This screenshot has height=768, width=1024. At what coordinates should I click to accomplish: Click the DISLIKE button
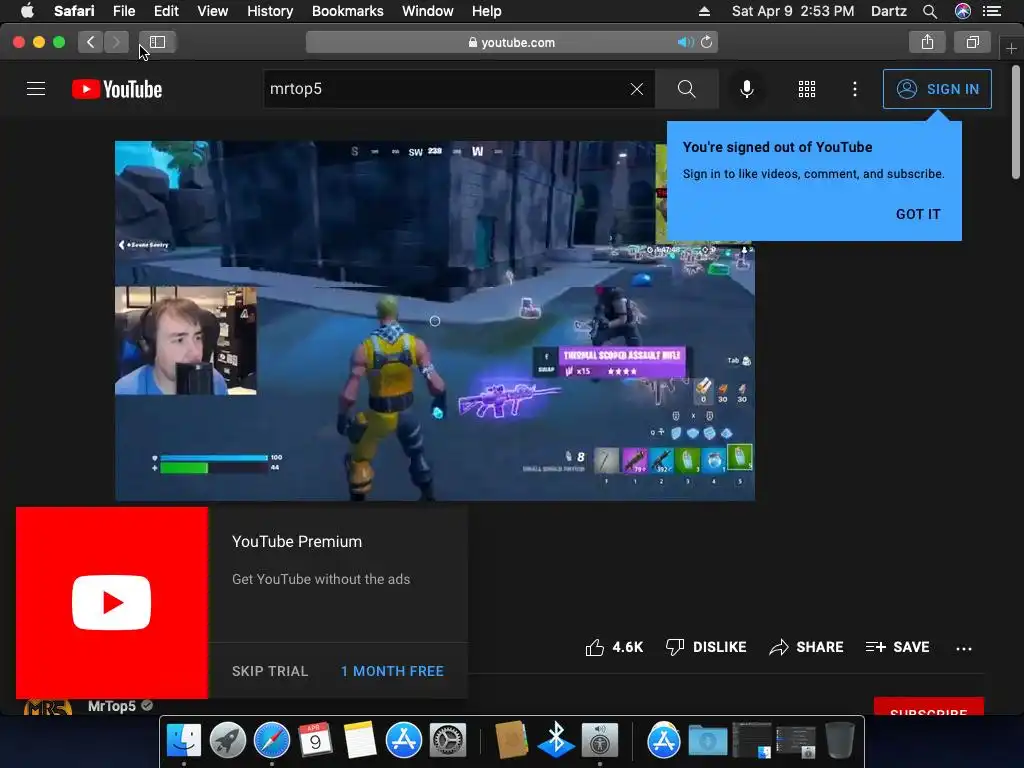(x=706, y=647)
